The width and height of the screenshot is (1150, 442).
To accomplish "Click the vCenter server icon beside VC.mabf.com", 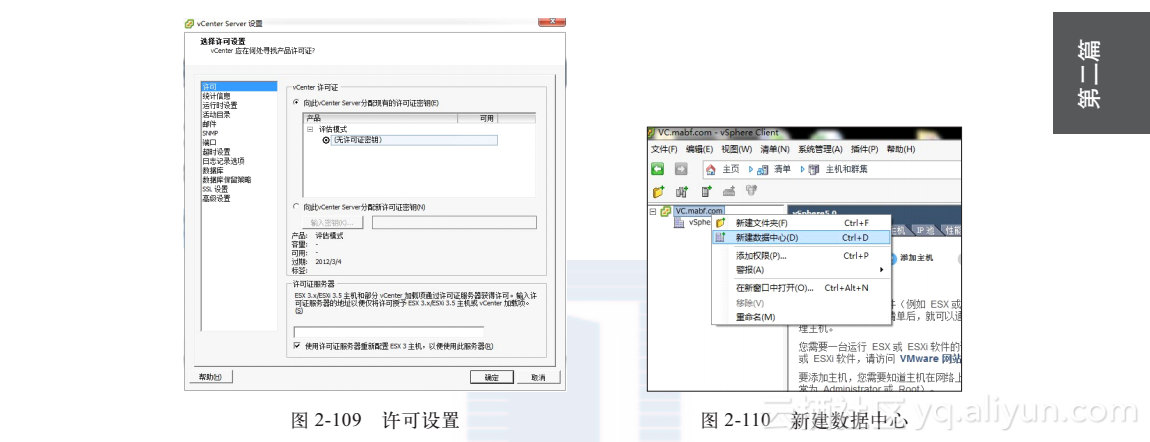I will point(666,211).
